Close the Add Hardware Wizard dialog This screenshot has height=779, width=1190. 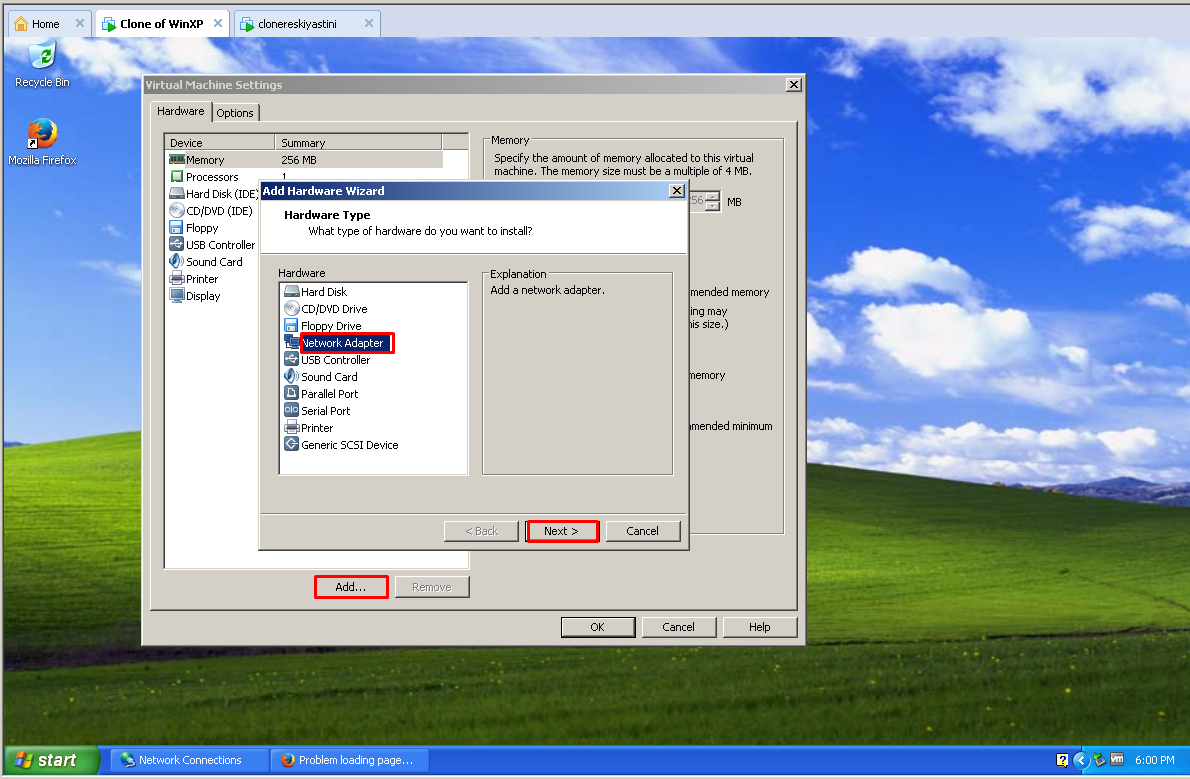point(677,191)
